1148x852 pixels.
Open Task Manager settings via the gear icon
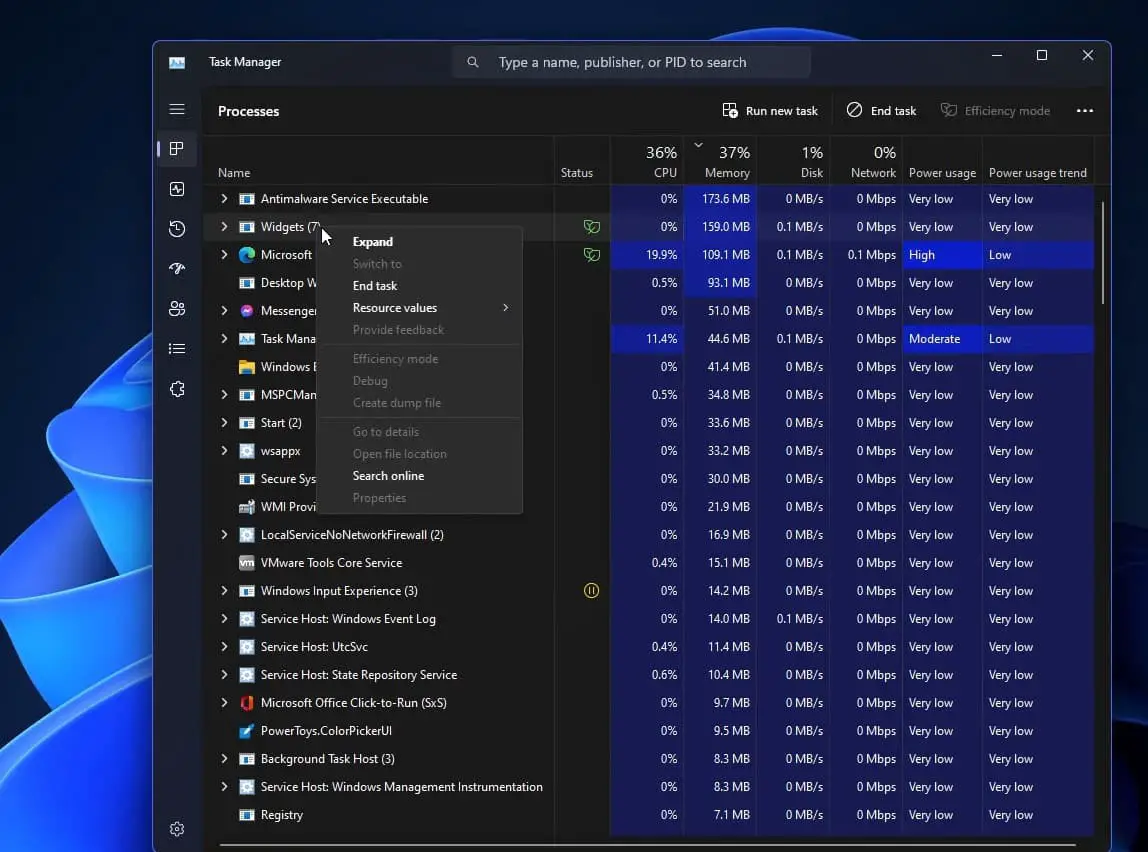point(177,829)
